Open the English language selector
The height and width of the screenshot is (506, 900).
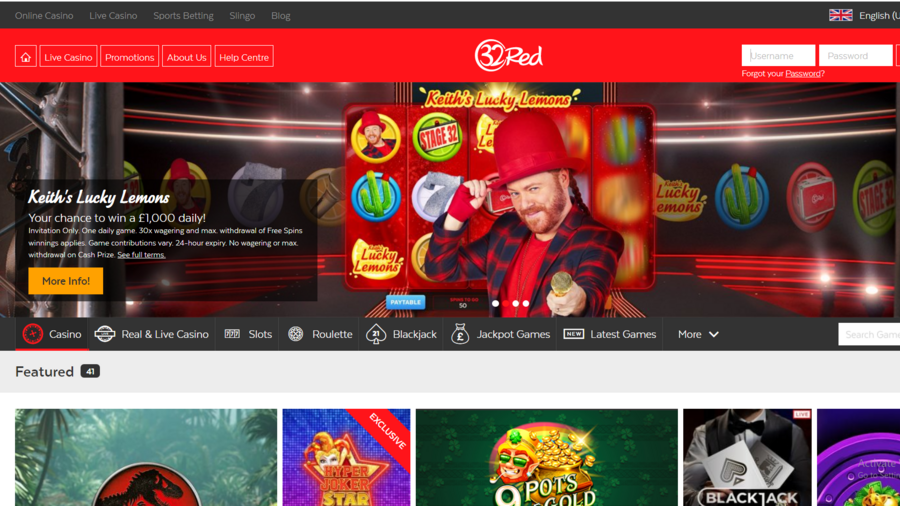879,15
